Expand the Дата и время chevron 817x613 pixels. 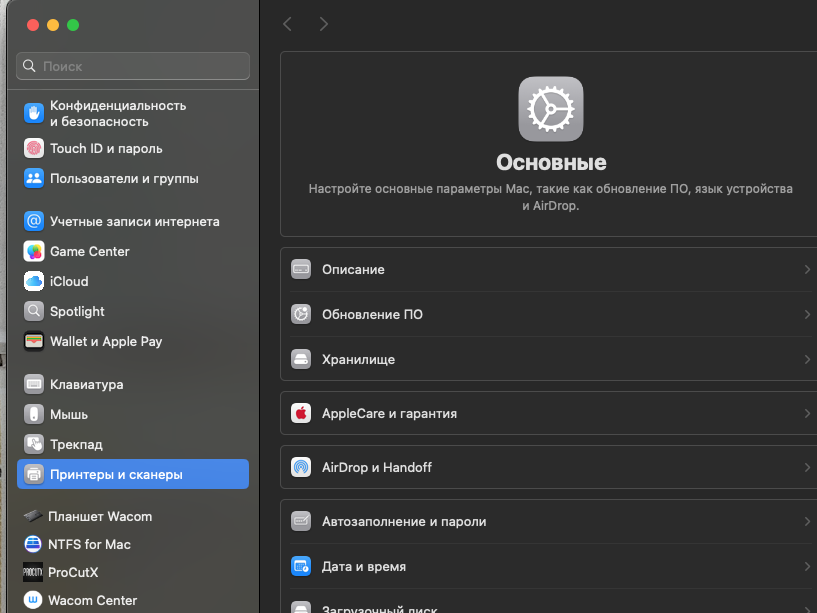pyautogui.click(x=807, y=566)
